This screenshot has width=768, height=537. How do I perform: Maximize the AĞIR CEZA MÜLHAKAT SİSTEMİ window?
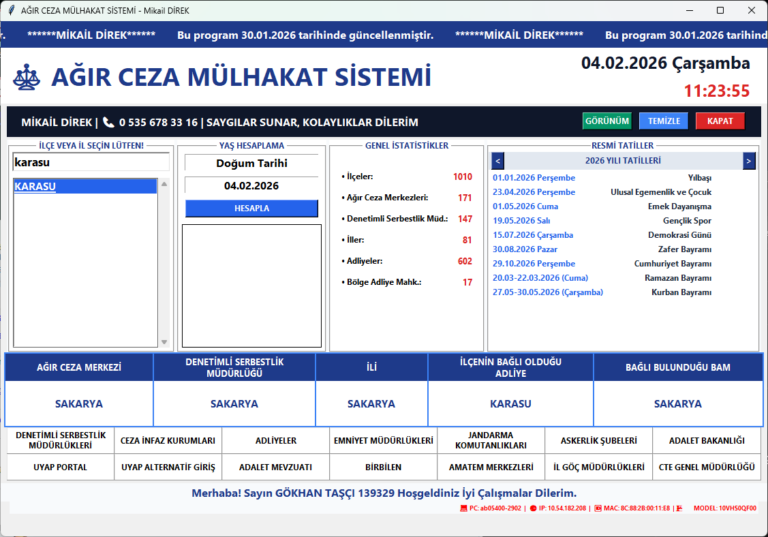[720, 10]
